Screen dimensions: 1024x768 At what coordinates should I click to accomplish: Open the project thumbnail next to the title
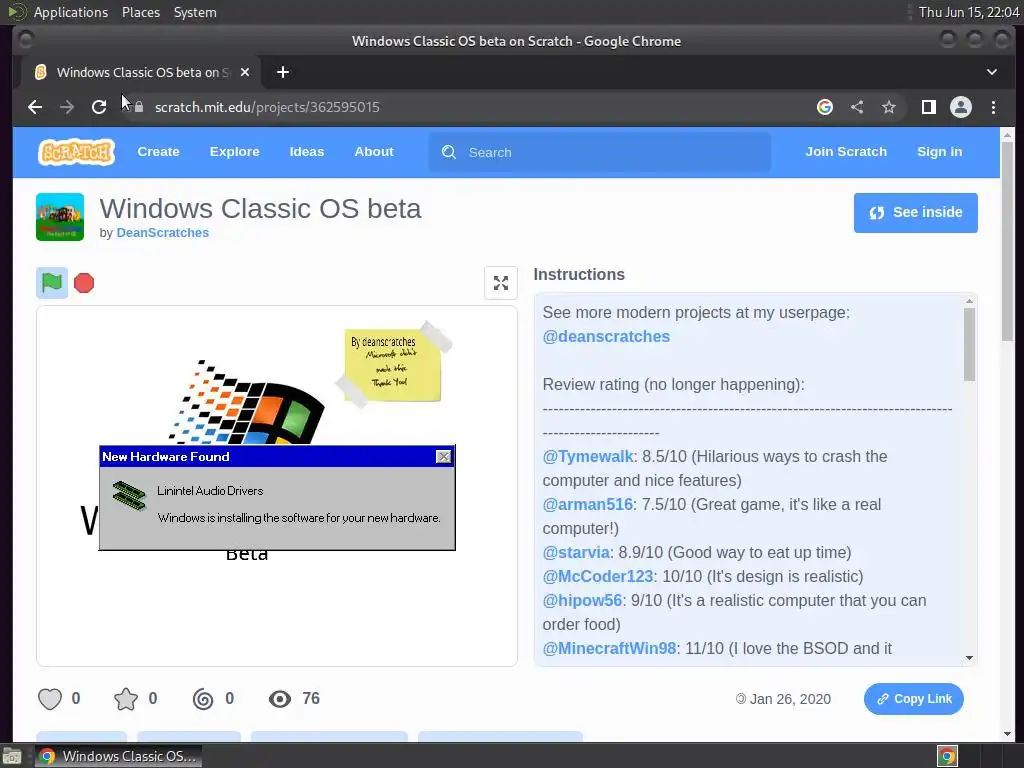(x=60, y=217)
